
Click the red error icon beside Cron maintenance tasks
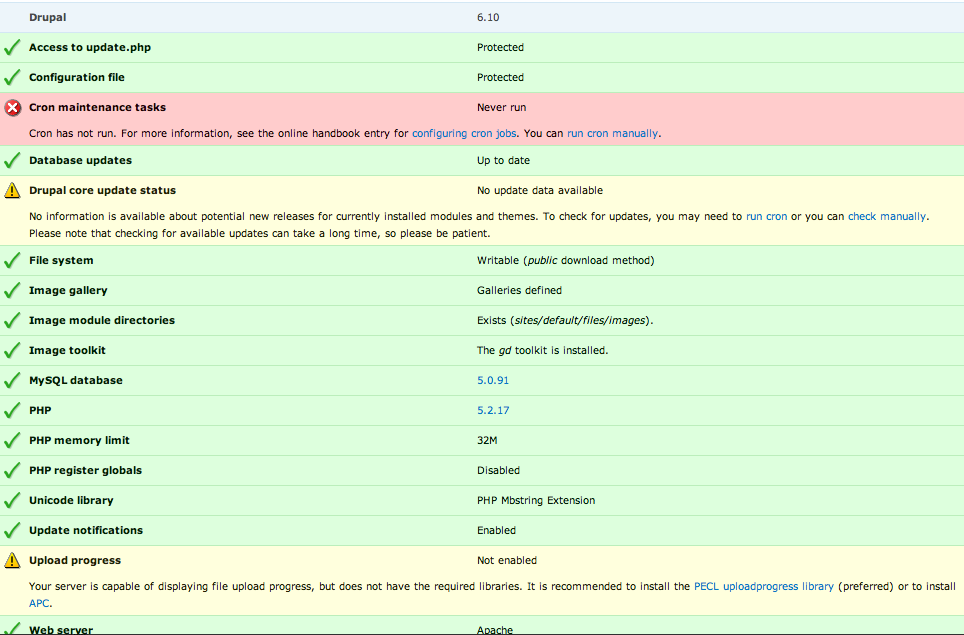pos(12,108)
